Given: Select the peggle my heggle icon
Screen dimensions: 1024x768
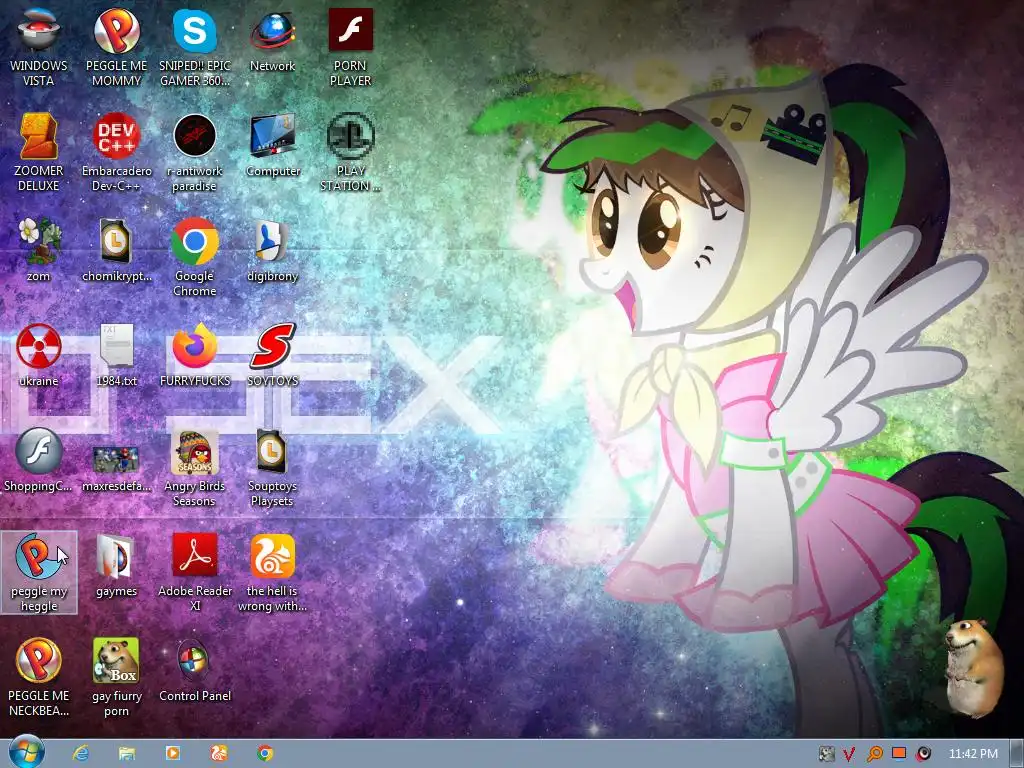Looking at the screenshot, I should [39, 573].
